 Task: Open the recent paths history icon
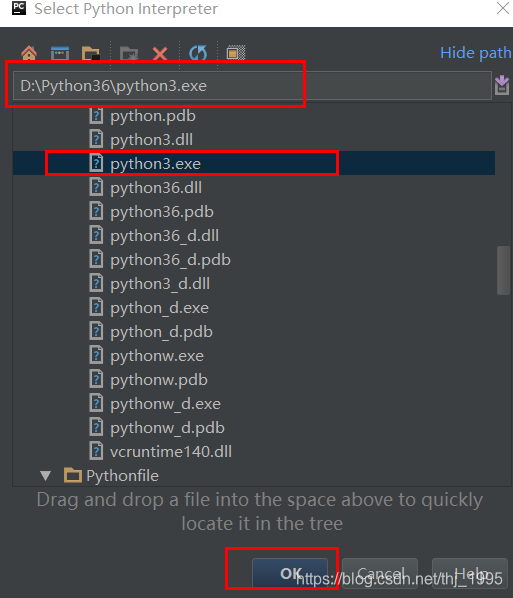coord(502,85)
